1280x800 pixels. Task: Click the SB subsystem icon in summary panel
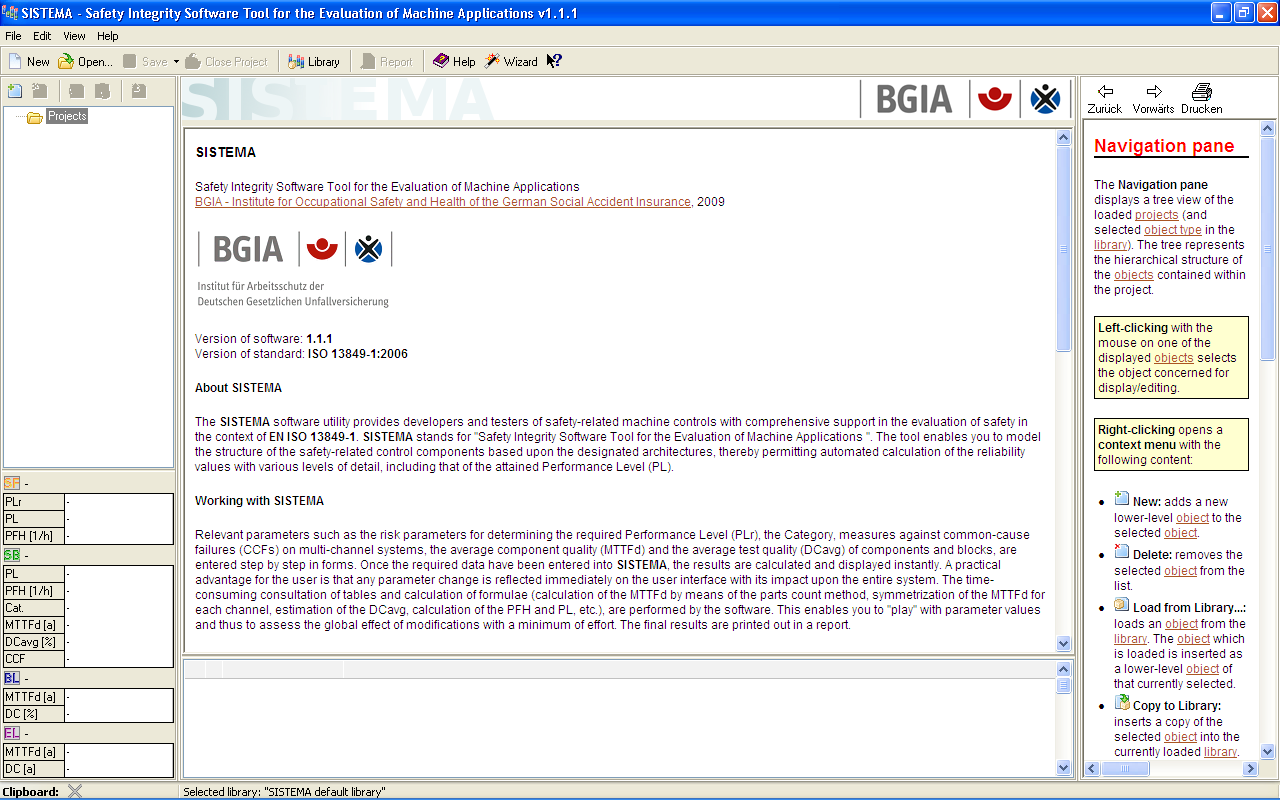tap(12, 555)
